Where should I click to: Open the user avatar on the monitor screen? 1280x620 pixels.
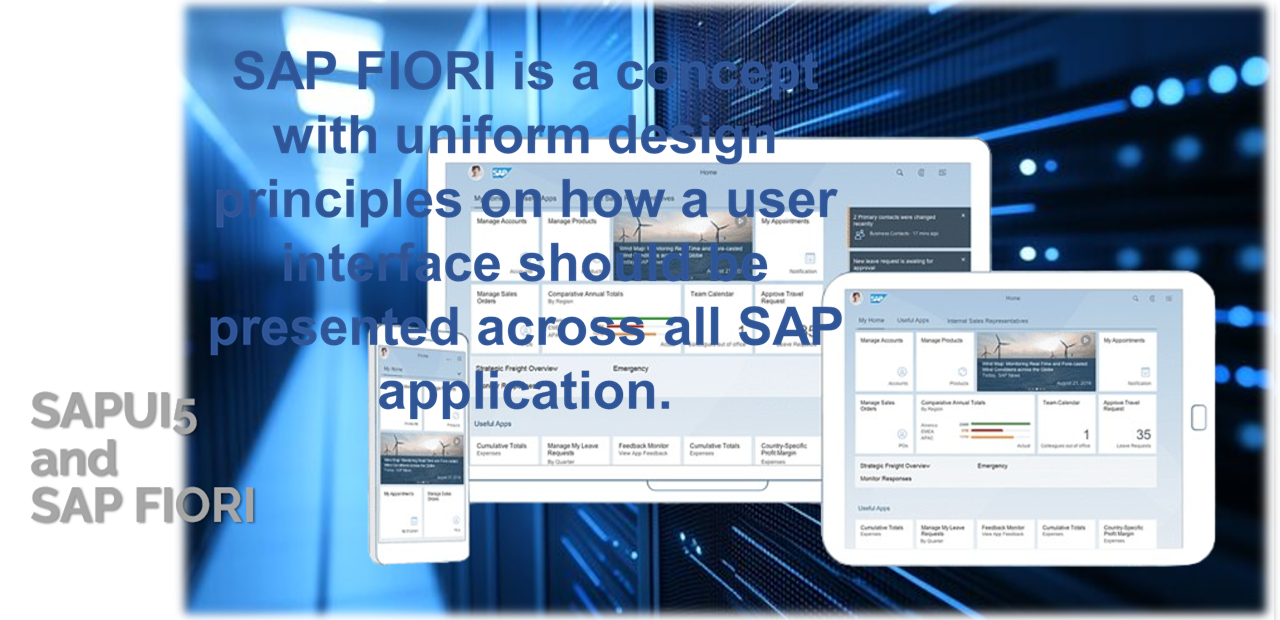[476, 172]
